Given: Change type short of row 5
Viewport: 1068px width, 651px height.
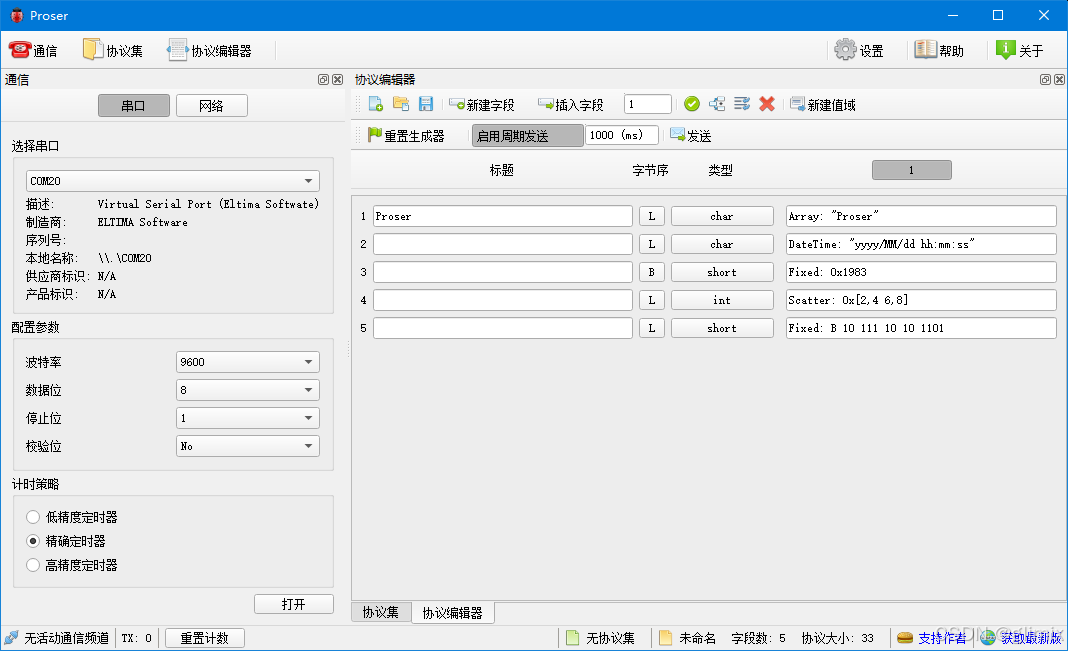Looking at the screenshot, I should click(x=722, y=328).
